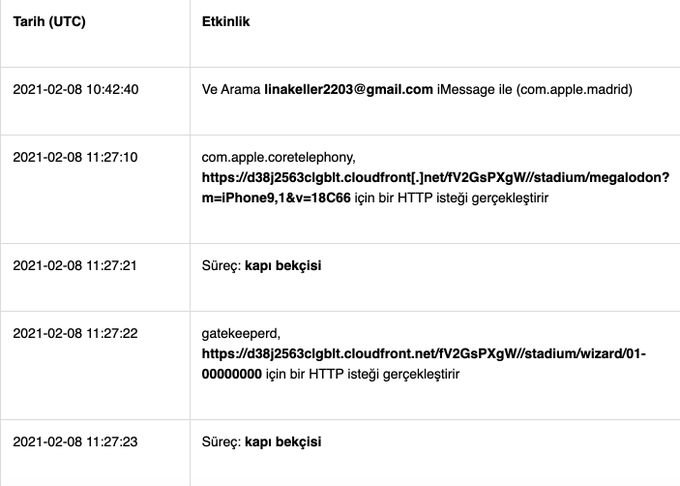Viewport: 680px width, 486px height.
Task: Select the linakeller2203@gmail.com email address
Action: tap(348, 89)
